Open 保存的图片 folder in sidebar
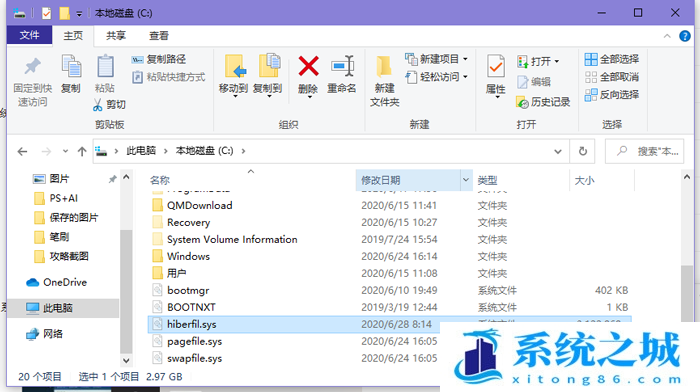The width and height of the screenshot is (700, 392). pos(66,218)
